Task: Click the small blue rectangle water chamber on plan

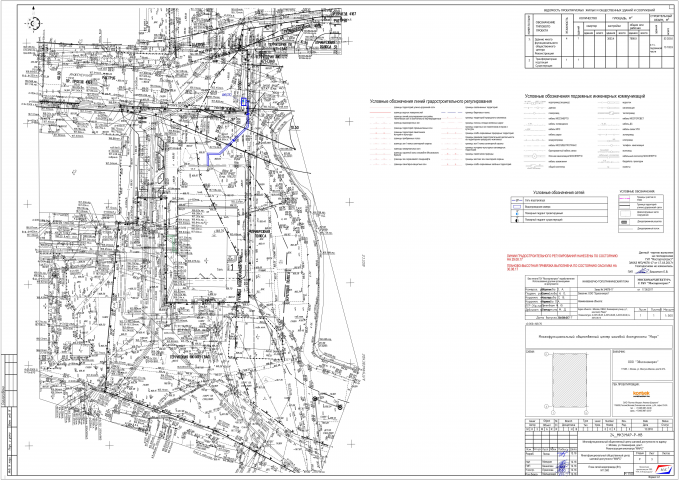Action: point(244,102)
